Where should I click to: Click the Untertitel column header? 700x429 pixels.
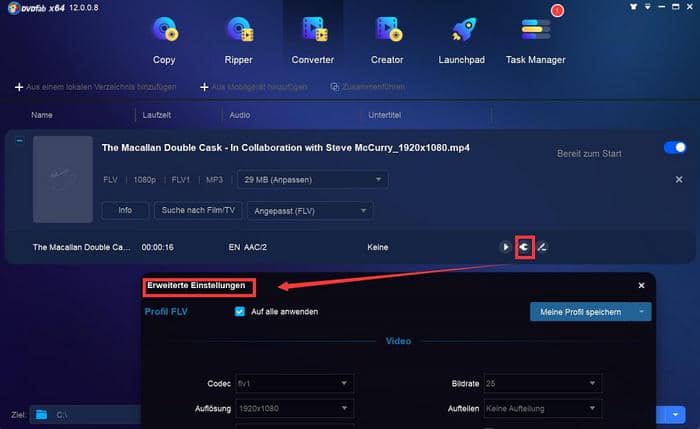[384, 115]
